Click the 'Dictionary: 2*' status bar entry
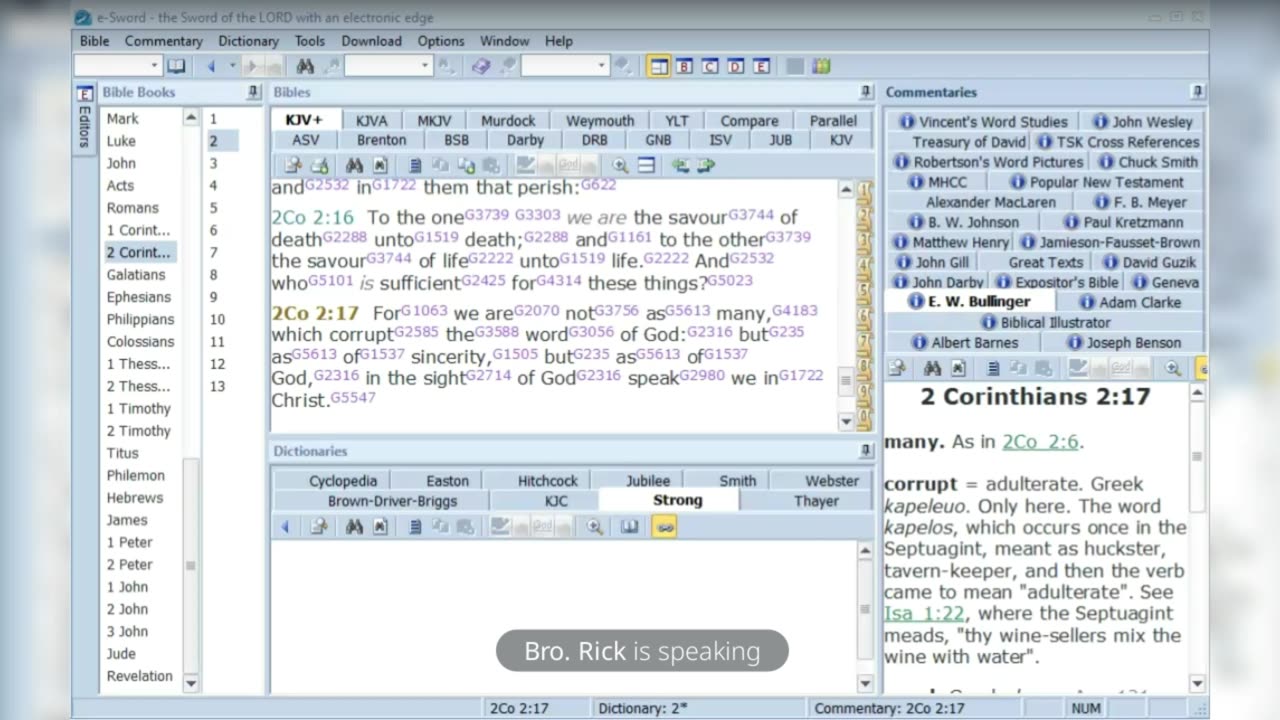The width and height of the screenshot is (1280, 720). (x=643, y=709)
